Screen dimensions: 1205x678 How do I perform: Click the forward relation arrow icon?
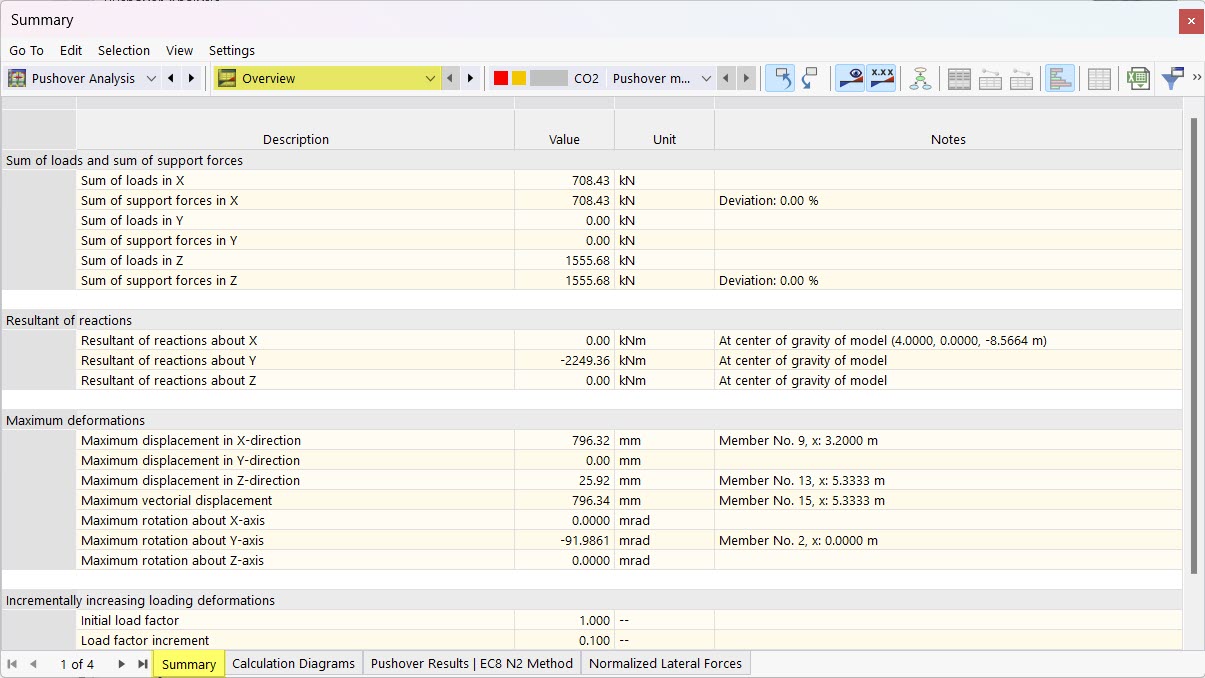pos(810,78)
